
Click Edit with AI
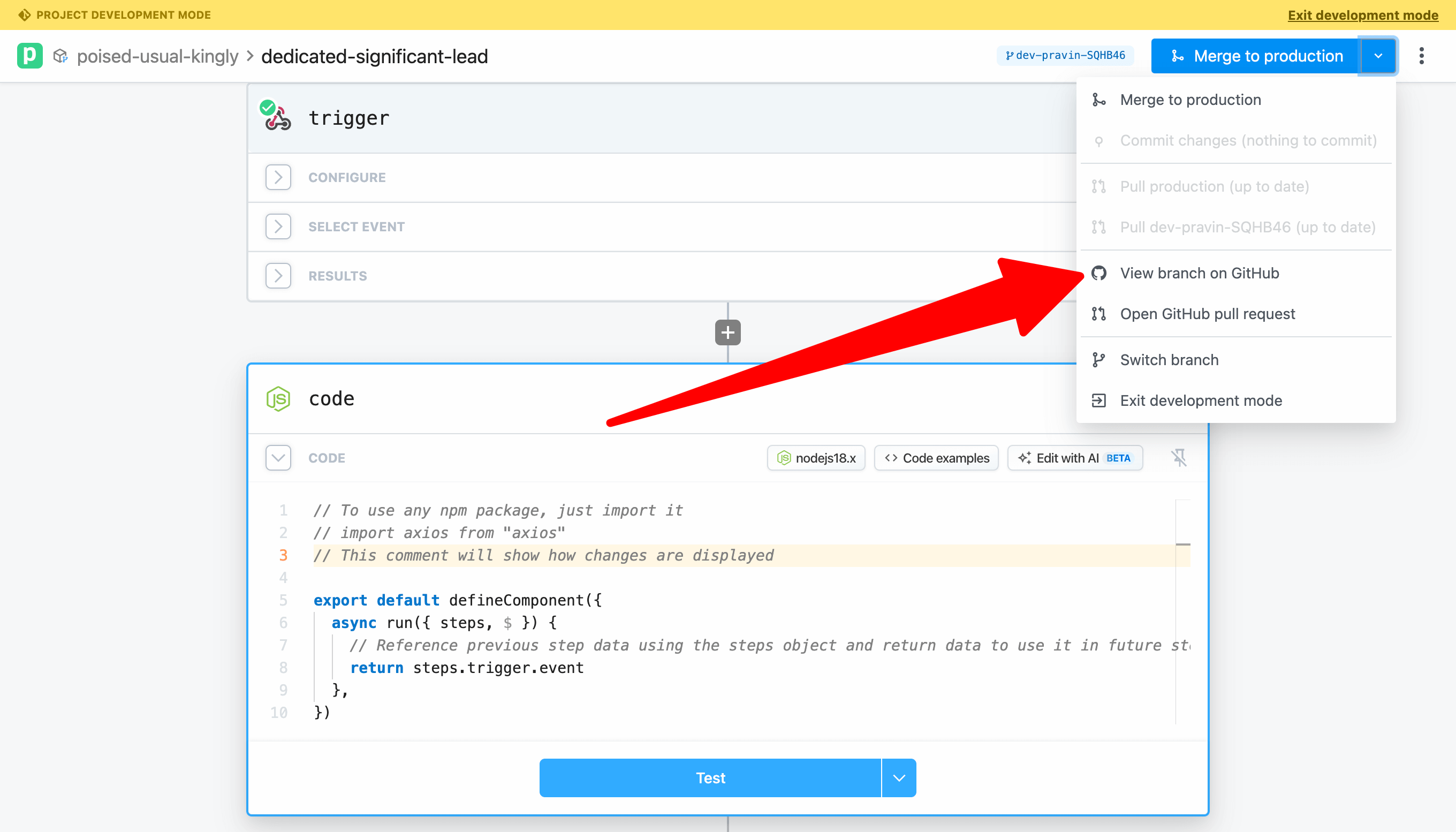click(1074, 458)
